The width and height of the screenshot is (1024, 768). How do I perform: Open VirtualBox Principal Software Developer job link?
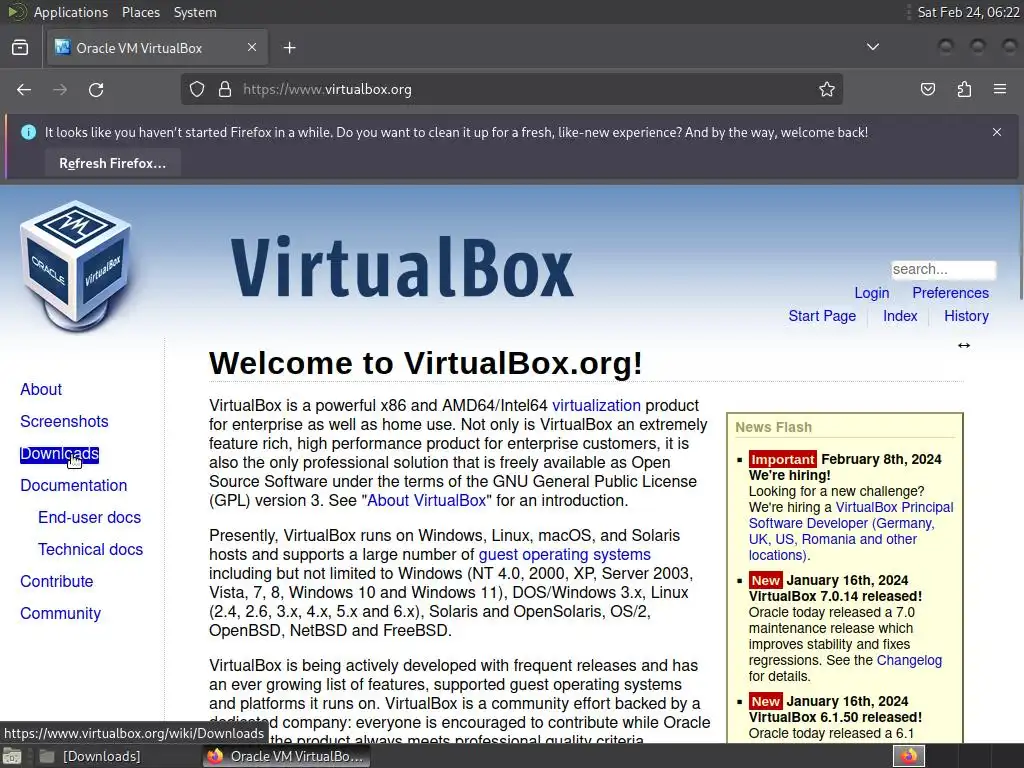pos(850,531)
